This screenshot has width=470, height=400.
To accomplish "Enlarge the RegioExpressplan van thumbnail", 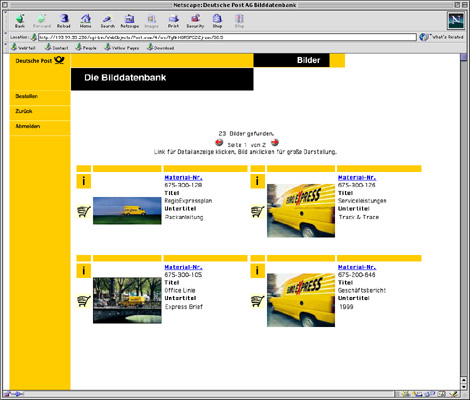I will pos(127,211).
